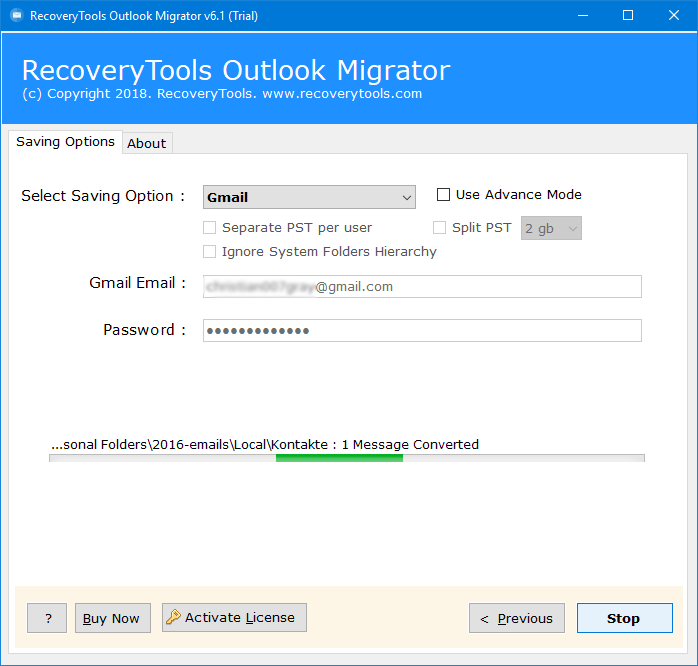Close the Outlook Migrator window
Screen dimensions: 698x666
674,16
